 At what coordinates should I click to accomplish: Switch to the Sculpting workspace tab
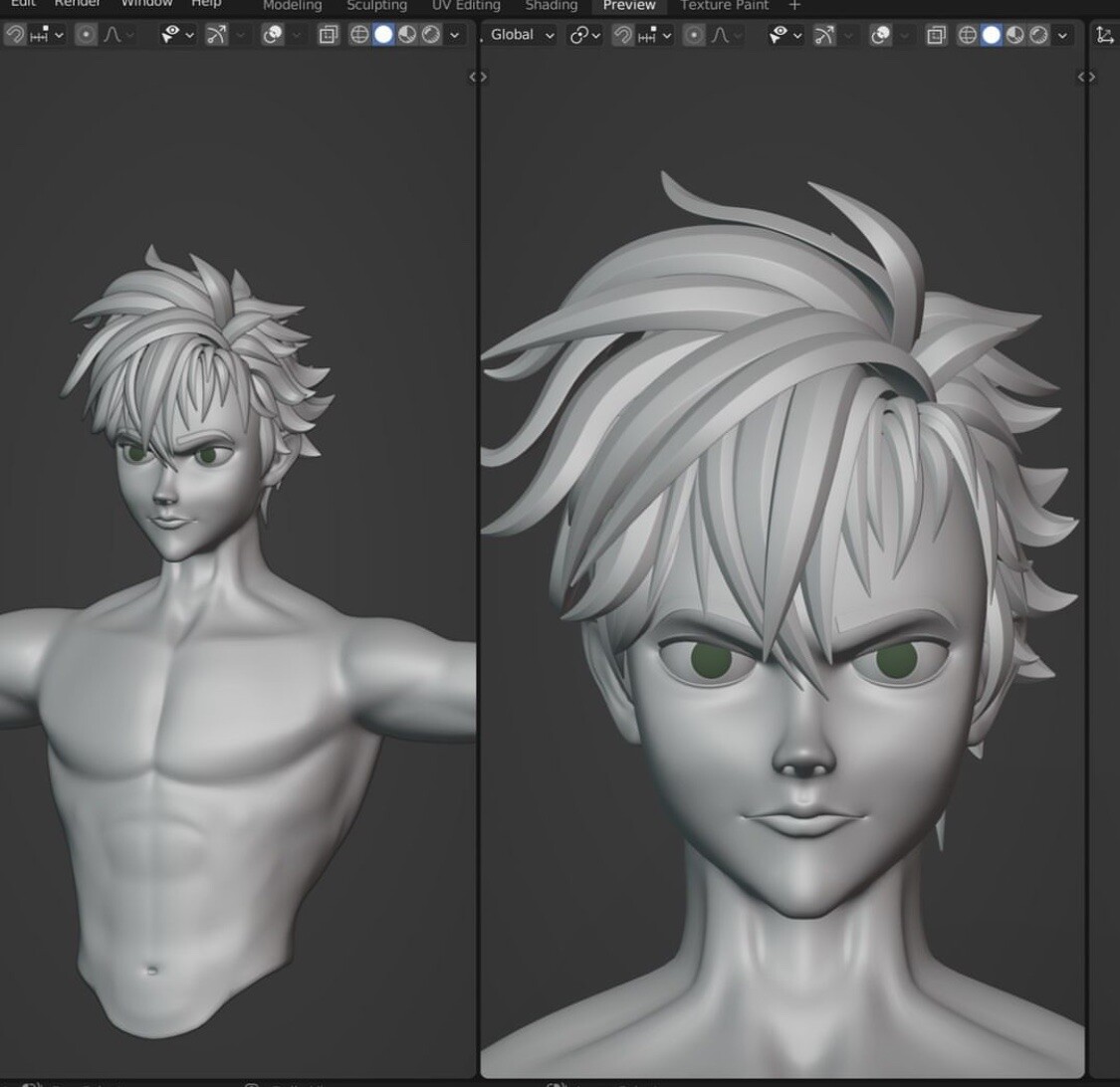coord(376,5)
